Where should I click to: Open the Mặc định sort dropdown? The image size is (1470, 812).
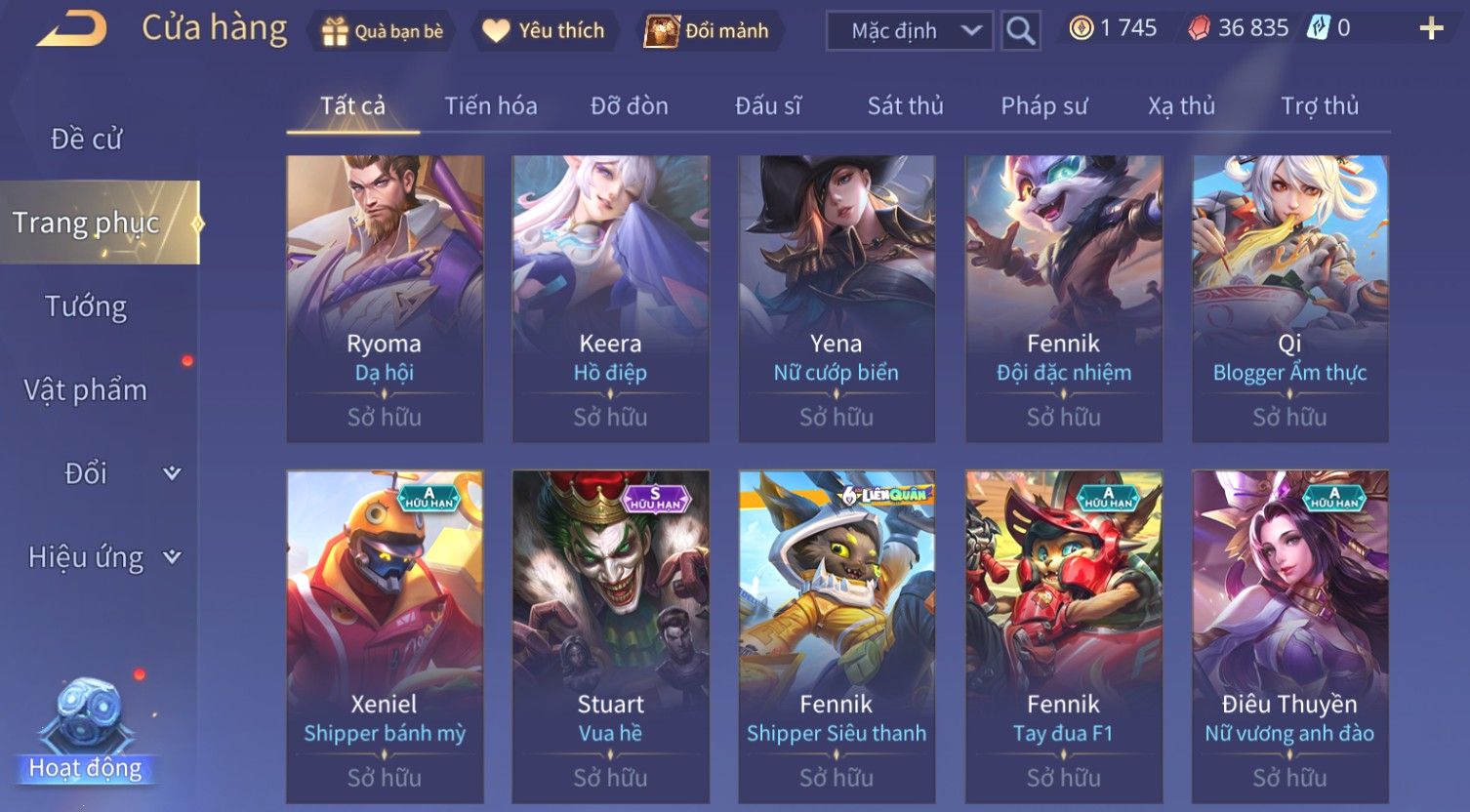tap(910, 31)
